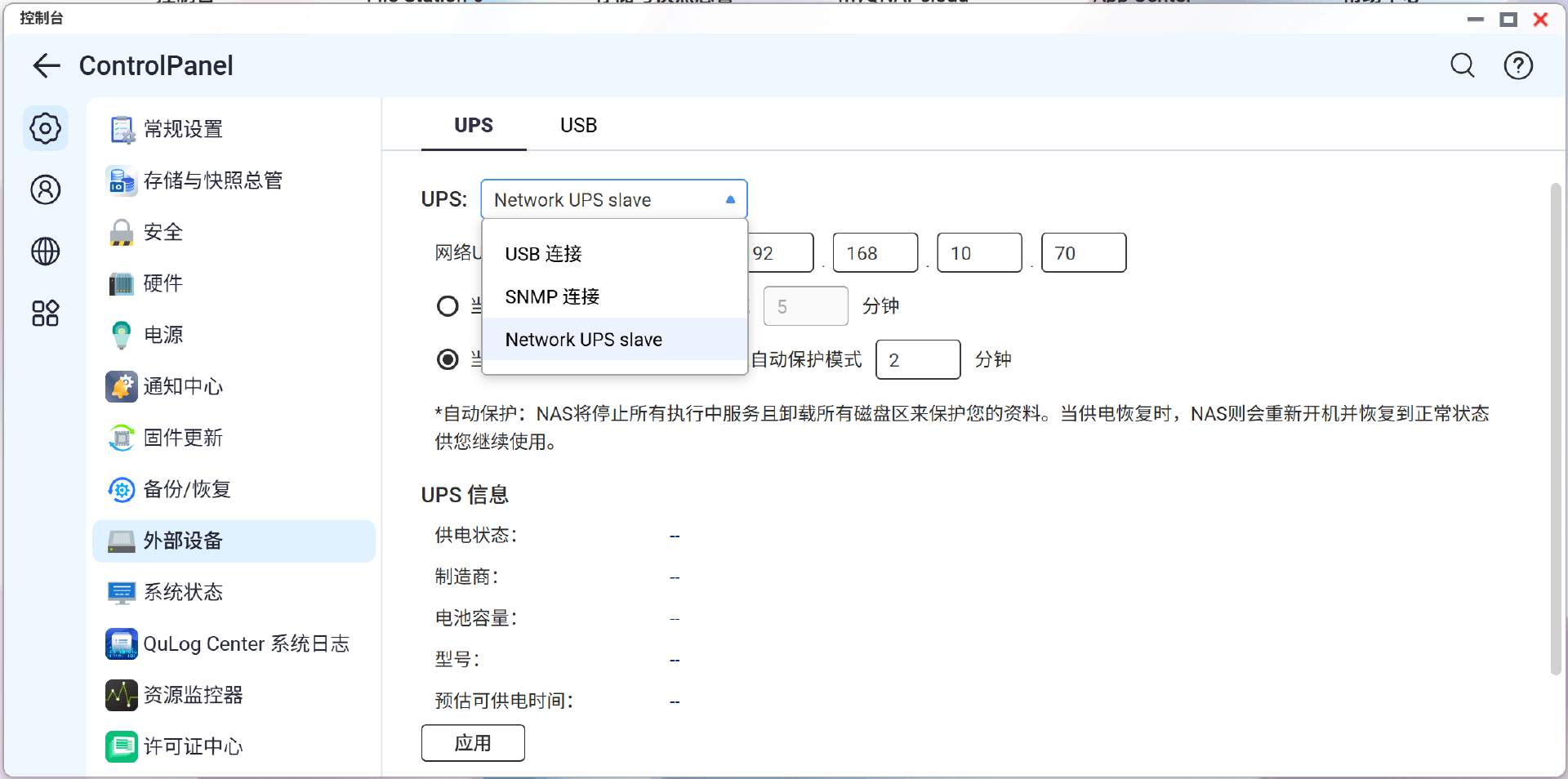Click the 5 minutes shutdown field
Screen dimensions: 1568x779
tap(806, 306)
